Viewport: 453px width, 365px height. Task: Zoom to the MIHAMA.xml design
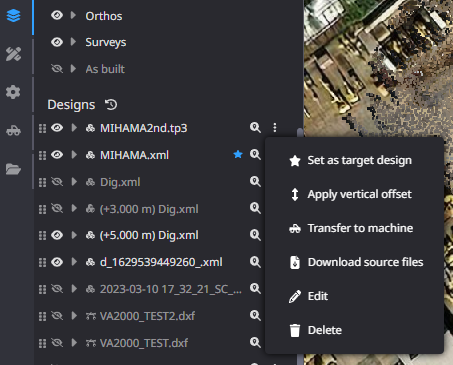(255, 154)
